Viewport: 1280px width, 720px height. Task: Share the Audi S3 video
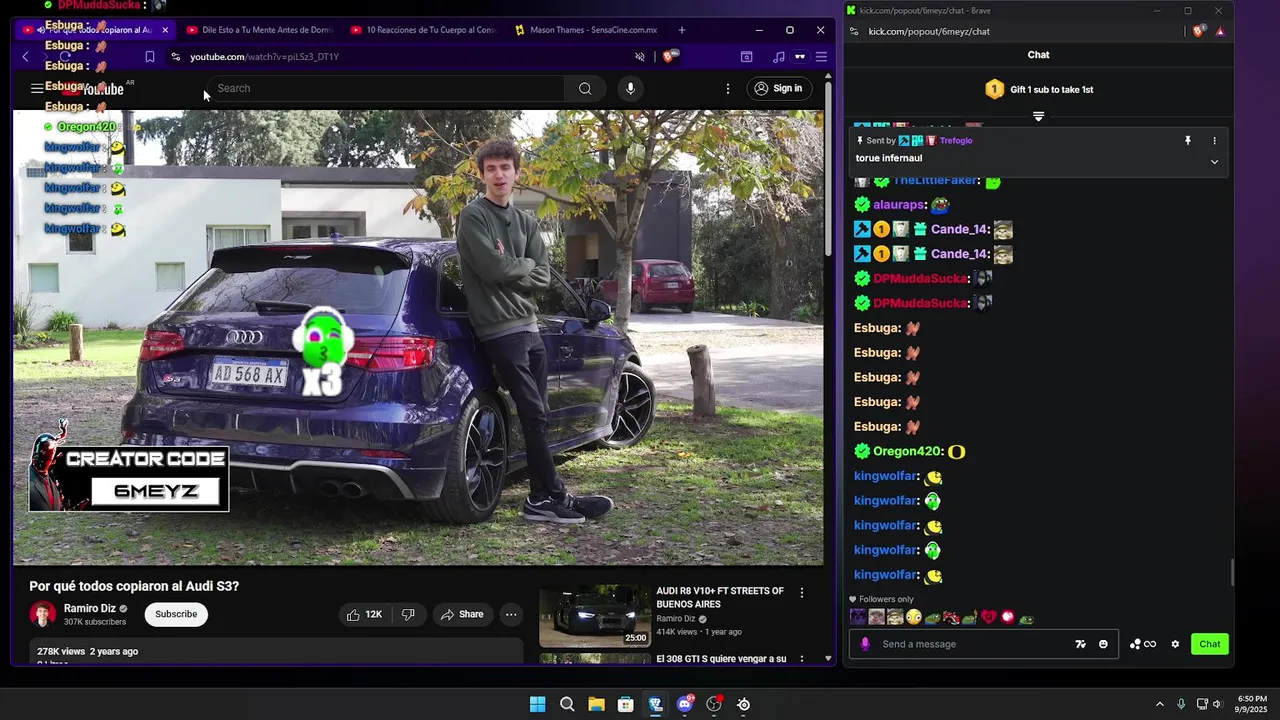(x=462, y=614)
